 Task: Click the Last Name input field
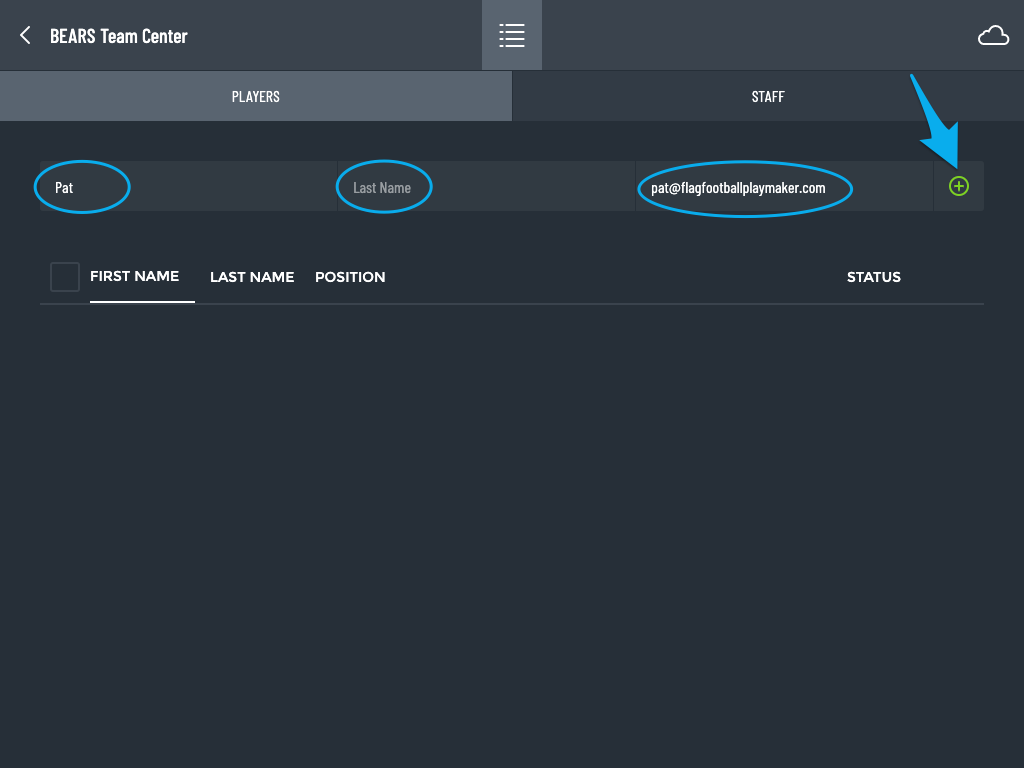pyautogui.click(x=486, y=187)
